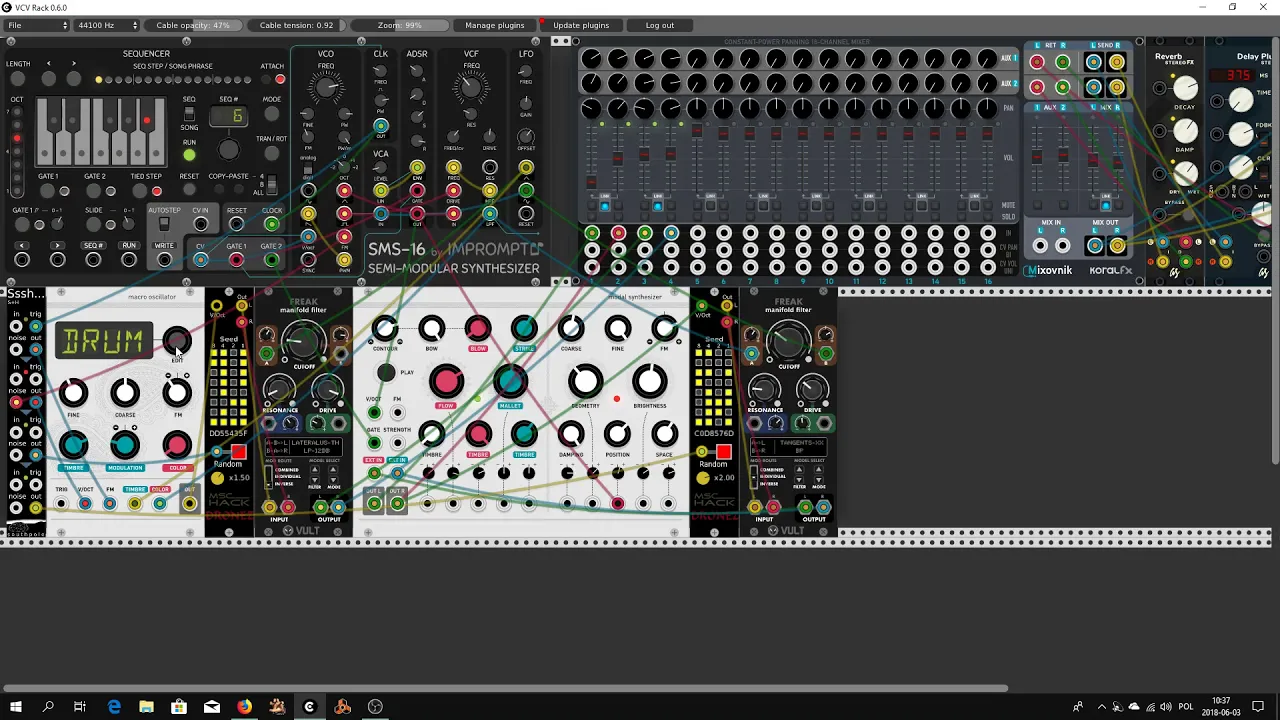Screen dimensions: 1280x720
Task: Open Microsoft Edge from the taskbar
Action: click(x=114, y=707)
